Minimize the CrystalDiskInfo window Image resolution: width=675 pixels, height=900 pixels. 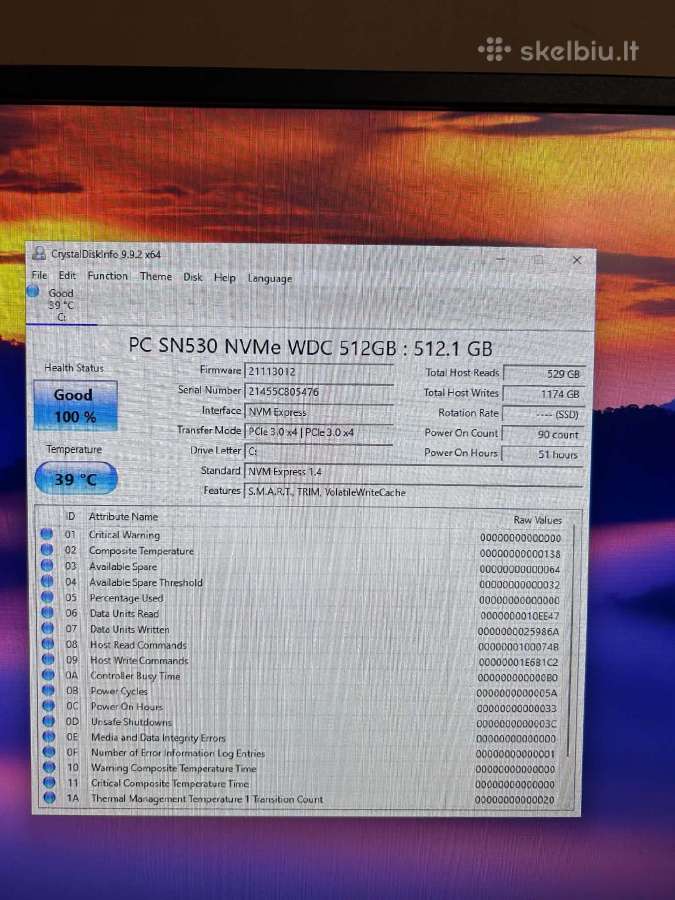(x=502, y=259)
